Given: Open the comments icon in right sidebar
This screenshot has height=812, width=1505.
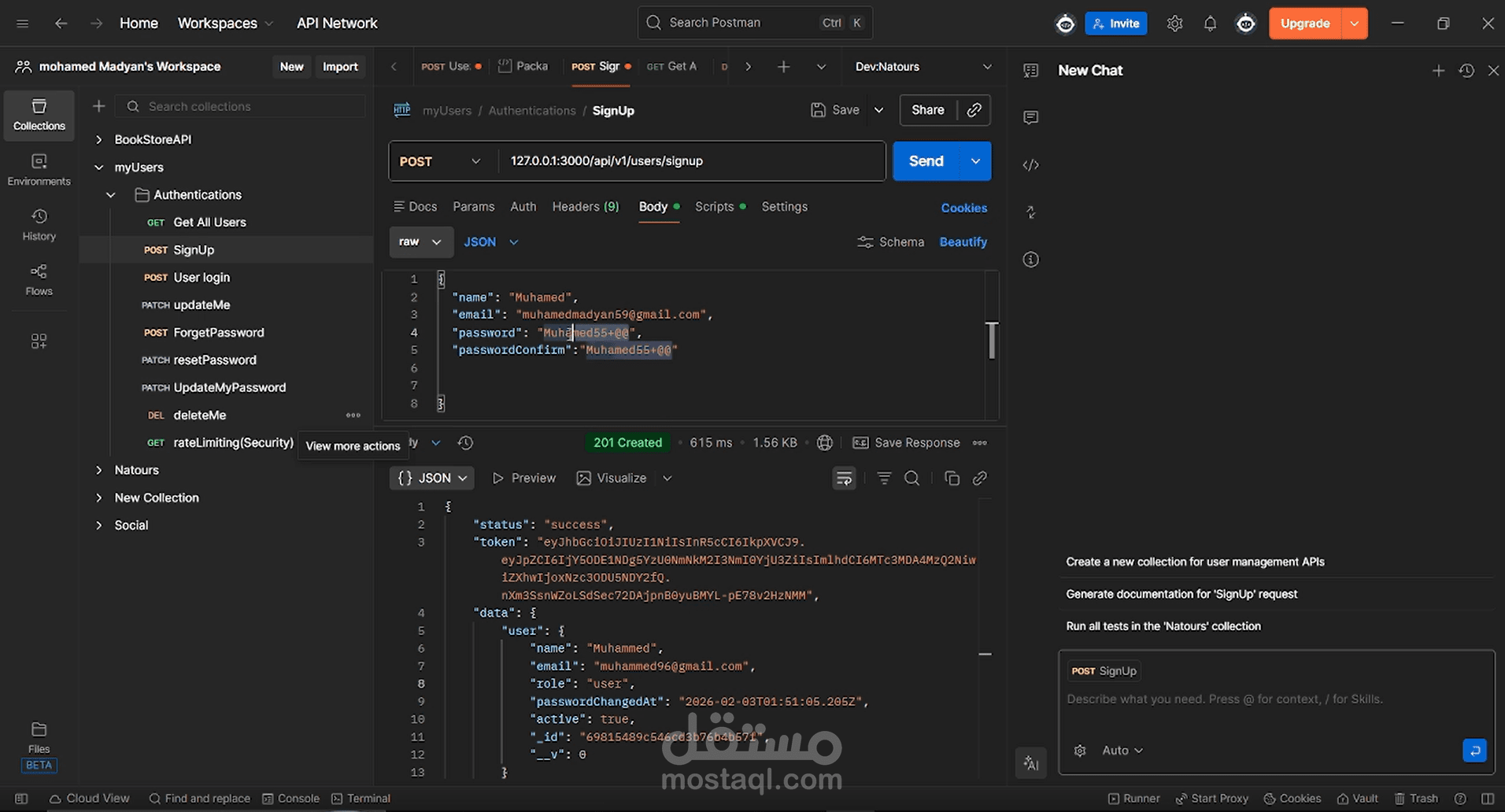Looking at the screenshot, I should click(x=1030, y=118).
